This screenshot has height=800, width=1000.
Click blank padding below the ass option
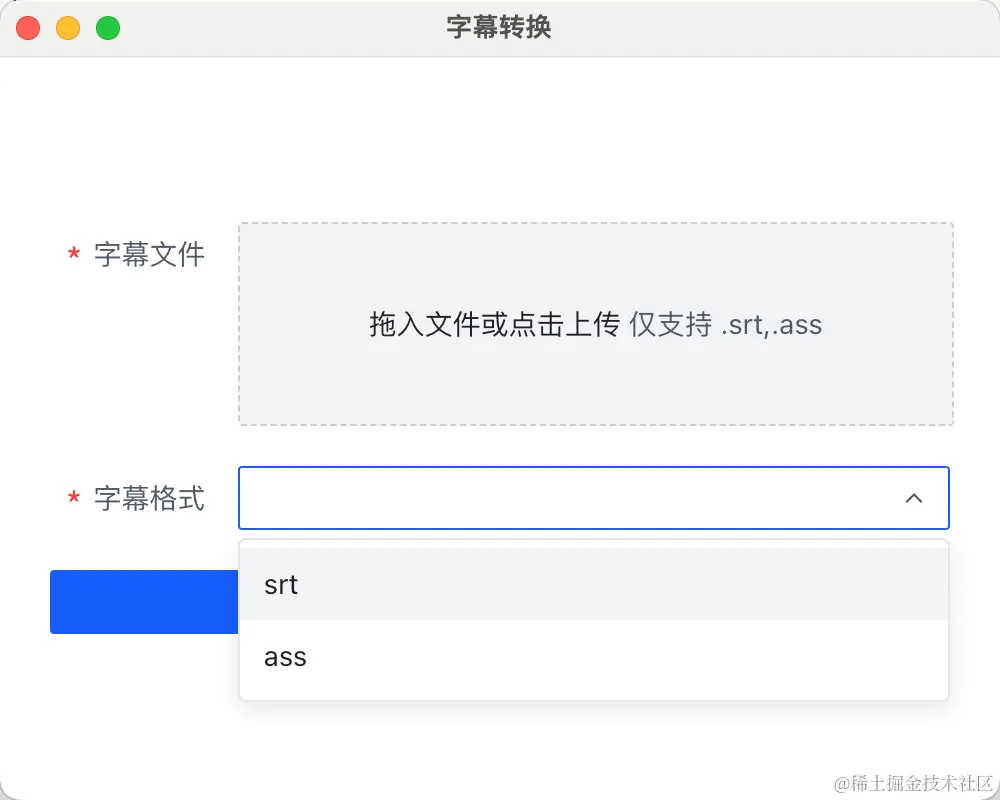594,696
